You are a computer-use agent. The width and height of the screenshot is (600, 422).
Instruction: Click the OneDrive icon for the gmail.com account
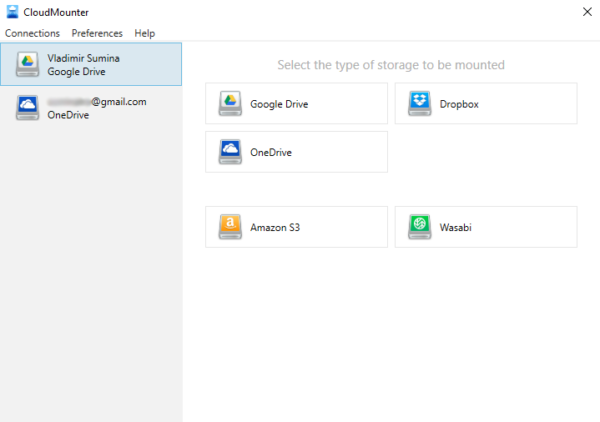coord(27,108)
